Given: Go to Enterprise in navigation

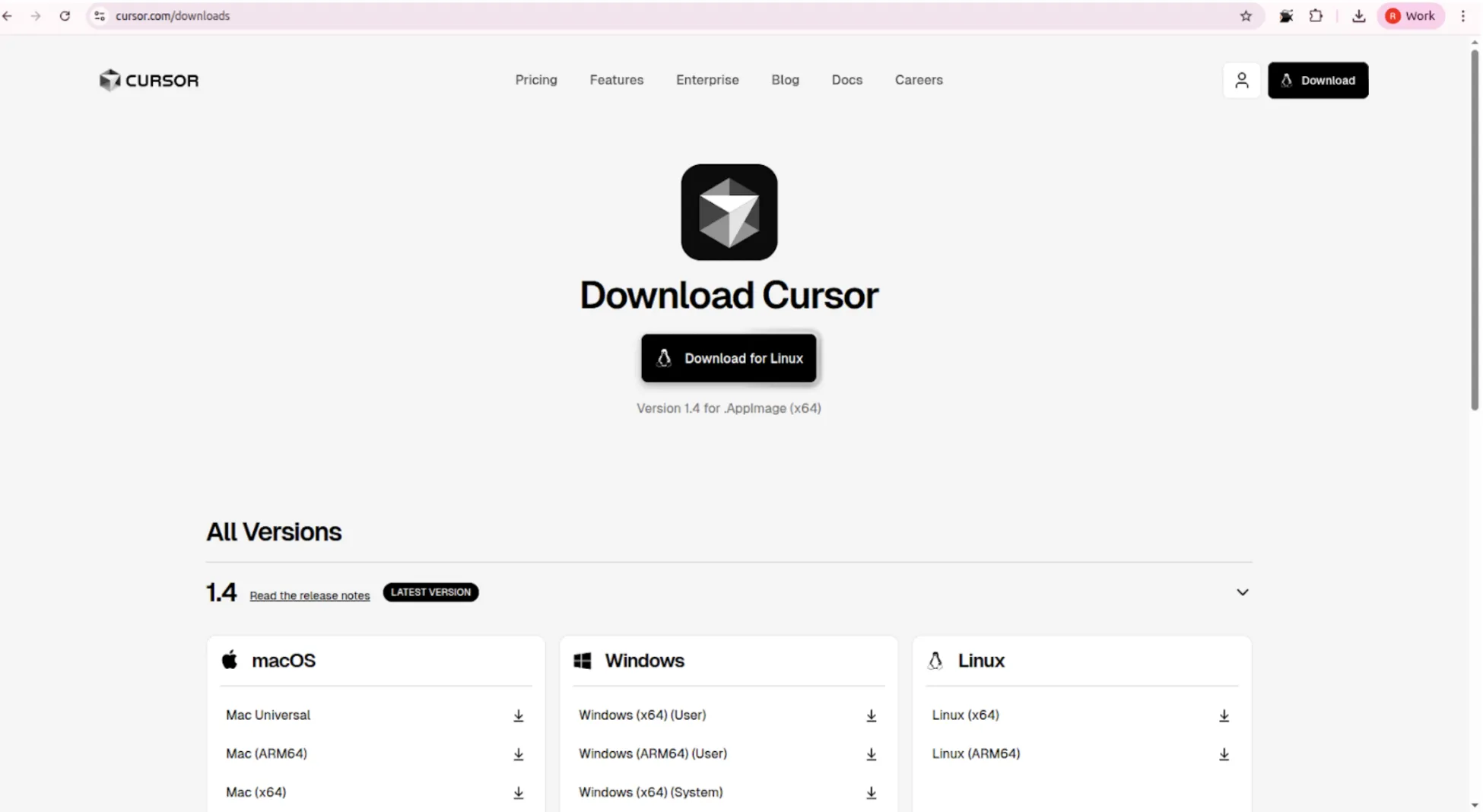Looking at the screenshot, I should pos(707,80).
